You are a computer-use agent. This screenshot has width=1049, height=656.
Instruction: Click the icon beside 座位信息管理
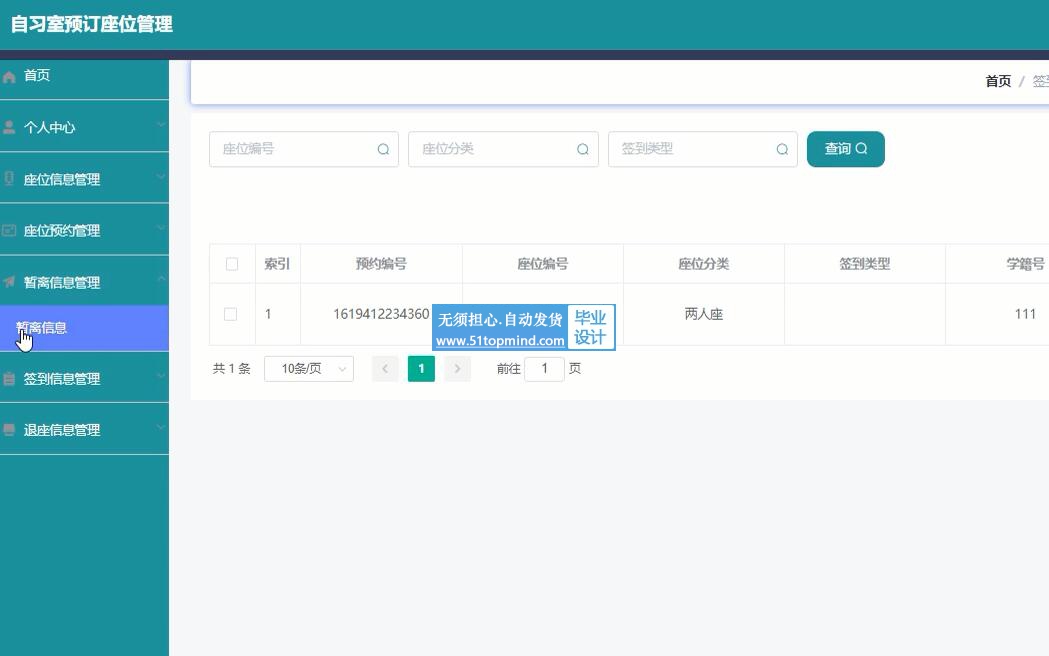9,179
